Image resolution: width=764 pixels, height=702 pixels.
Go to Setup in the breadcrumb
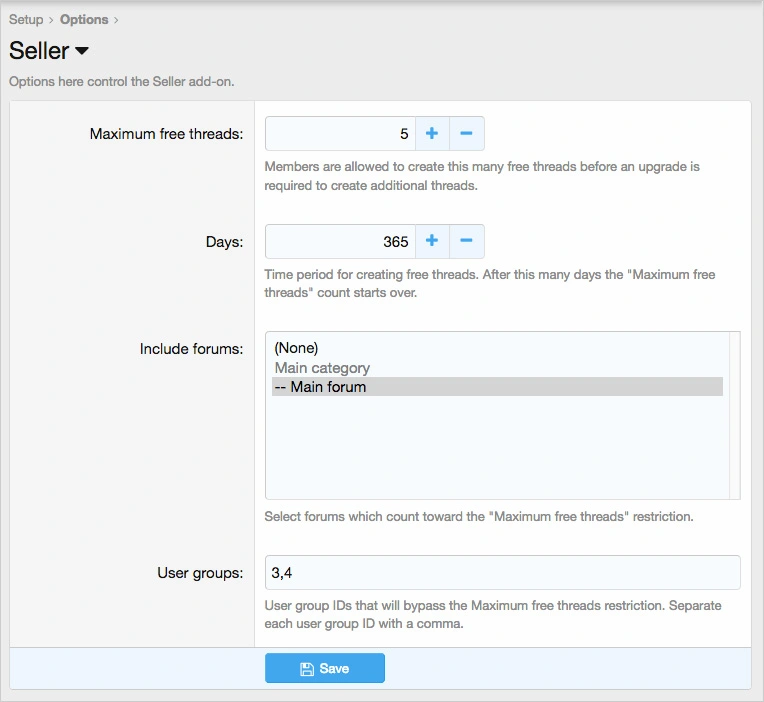(26, 19)
